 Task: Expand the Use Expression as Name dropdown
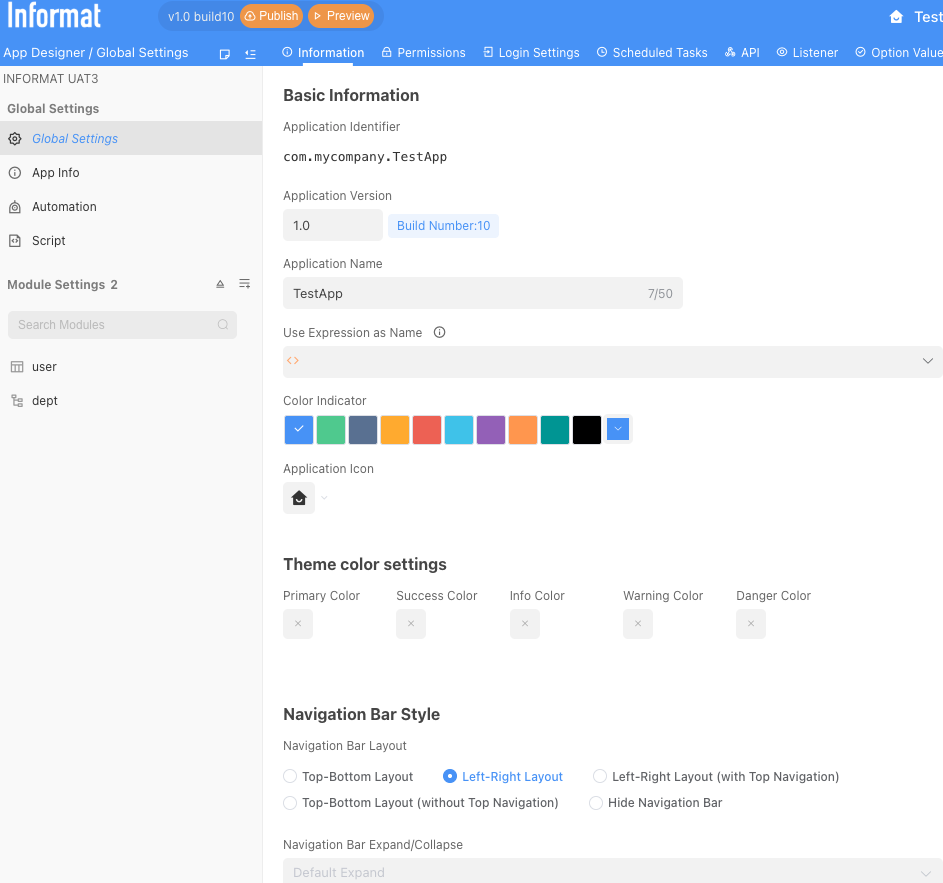coord(927,361)
